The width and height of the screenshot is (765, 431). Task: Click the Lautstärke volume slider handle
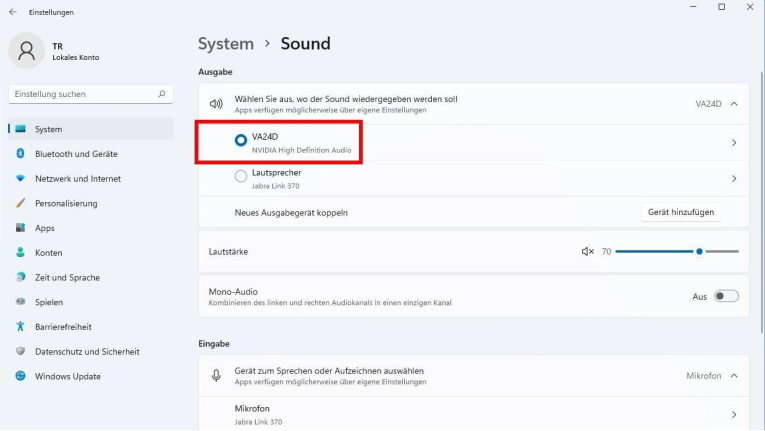(699, 251)
